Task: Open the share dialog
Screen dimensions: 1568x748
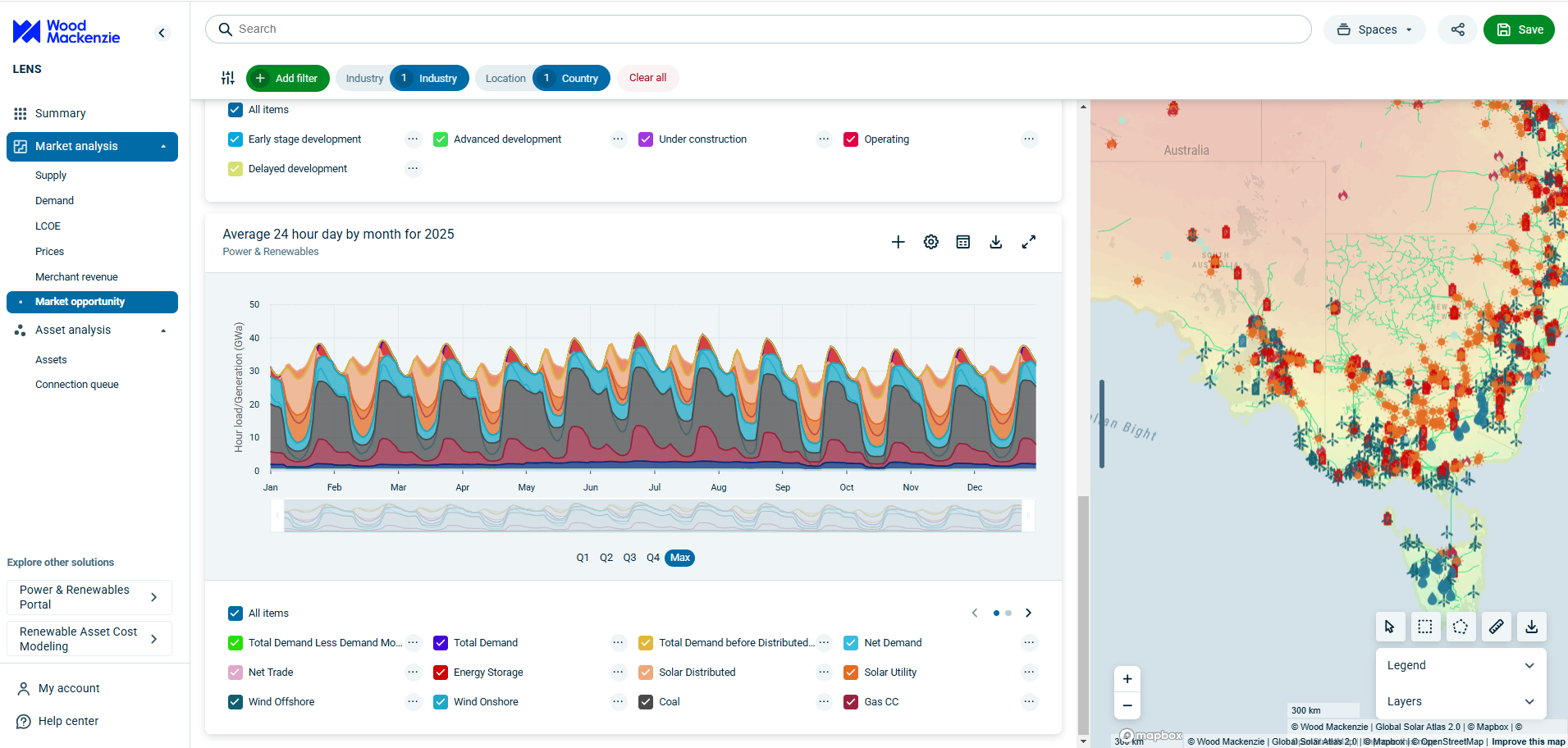Action: coord(1457,29)
